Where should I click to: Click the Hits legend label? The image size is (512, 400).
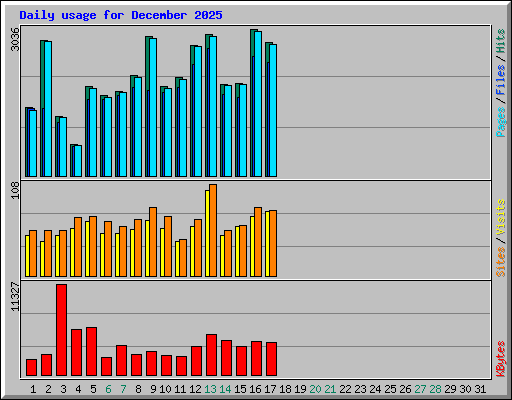[x=501, y=41]
